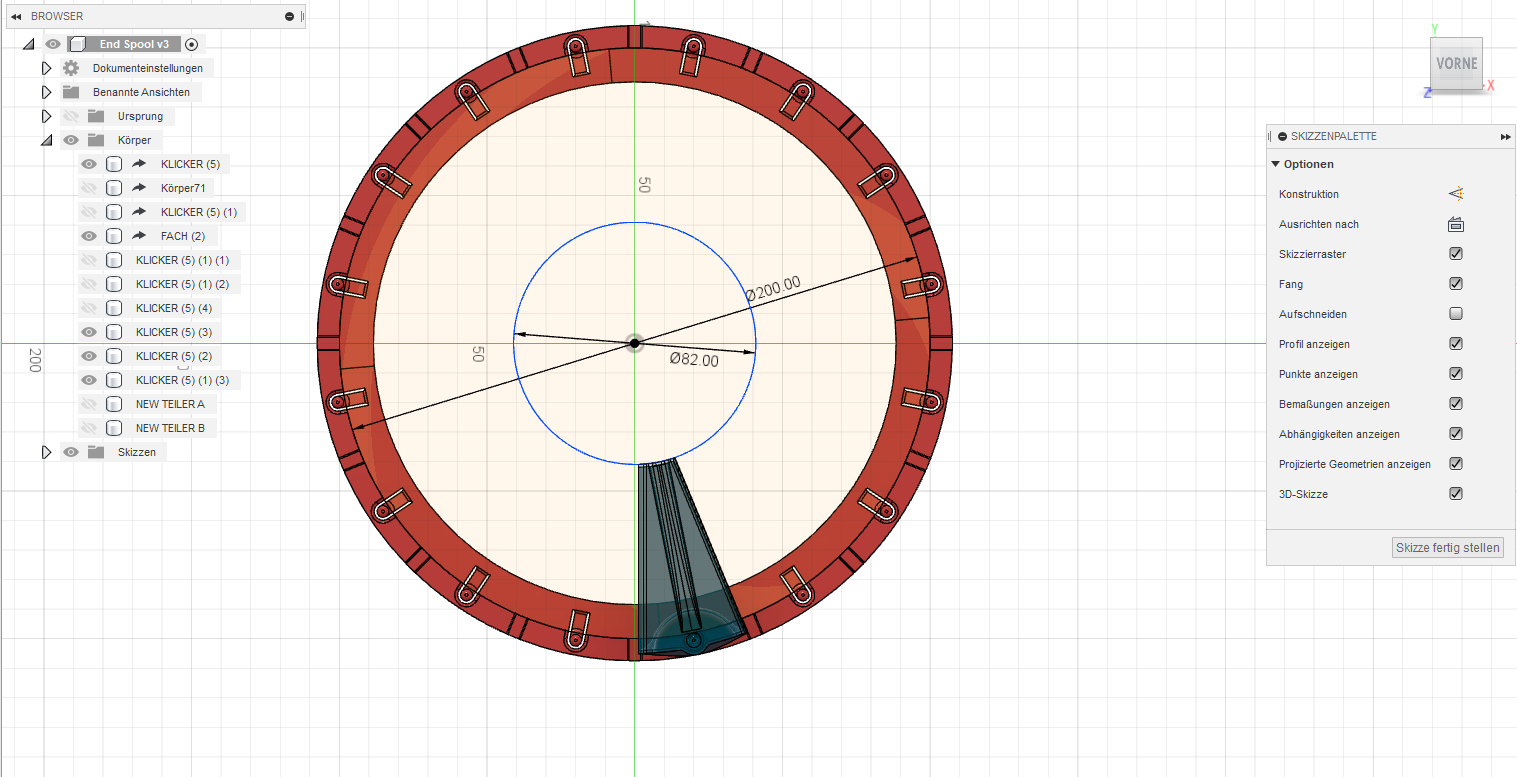Click the link arrow icon of KLICKER (5) (1)
Viewport: 1517px width, 777px height.
(x=139, y=212)
